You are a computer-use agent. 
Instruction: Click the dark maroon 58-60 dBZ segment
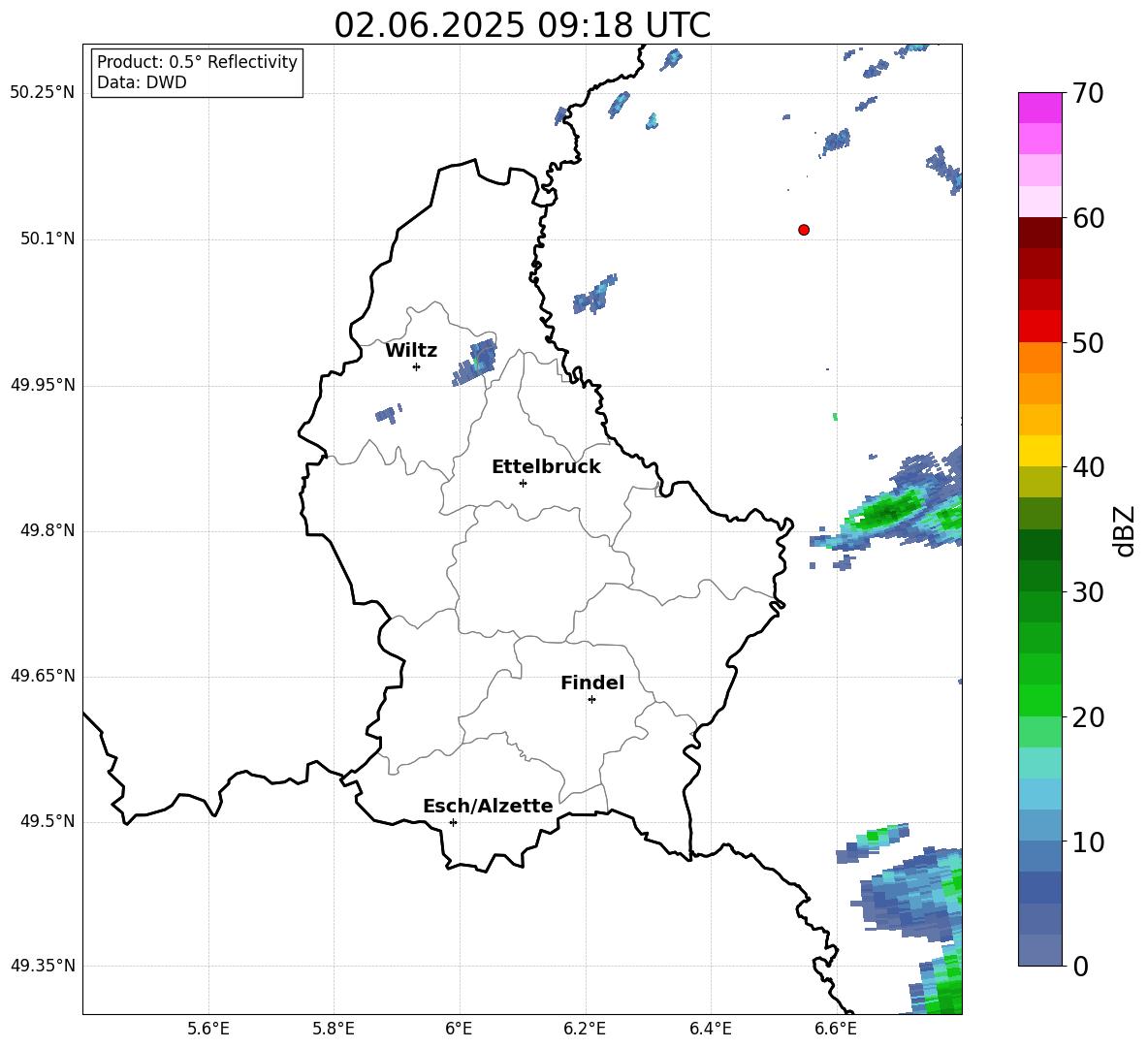point(1040,233)
